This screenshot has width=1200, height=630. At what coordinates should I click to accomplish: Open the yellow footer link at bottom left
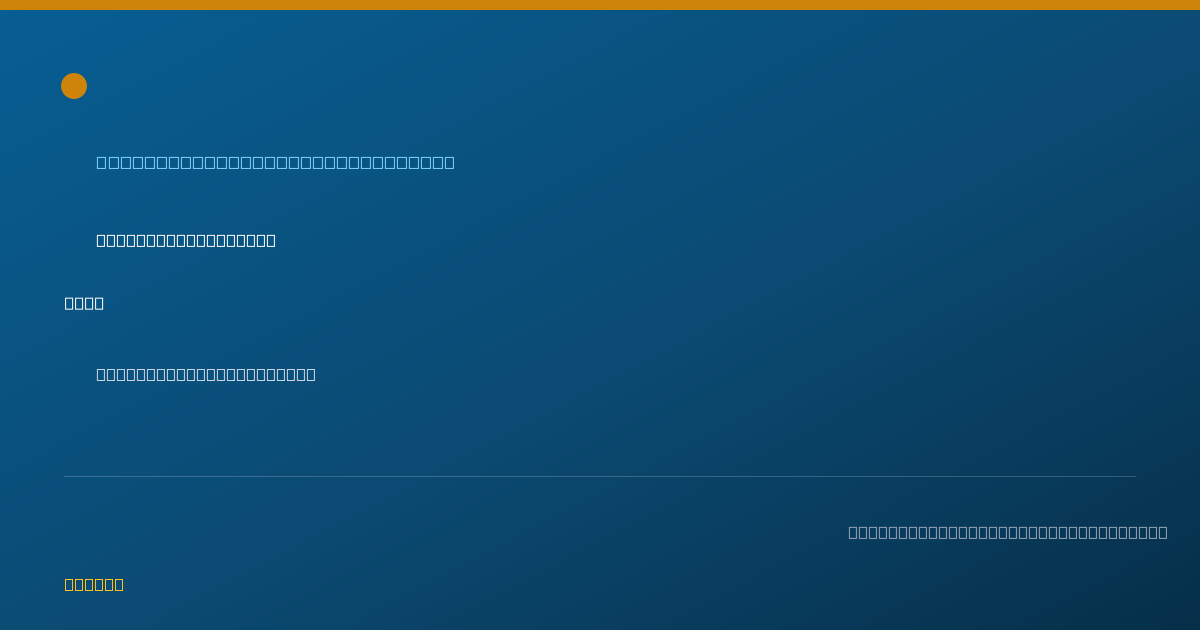point(94,584)
